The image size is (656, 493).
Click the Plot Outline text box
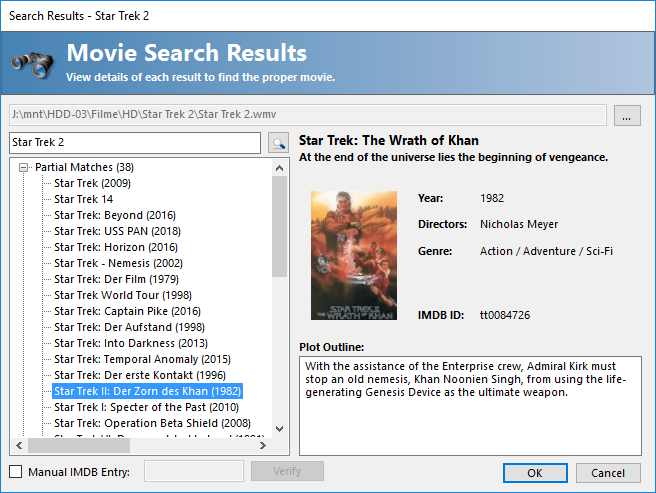470,406
